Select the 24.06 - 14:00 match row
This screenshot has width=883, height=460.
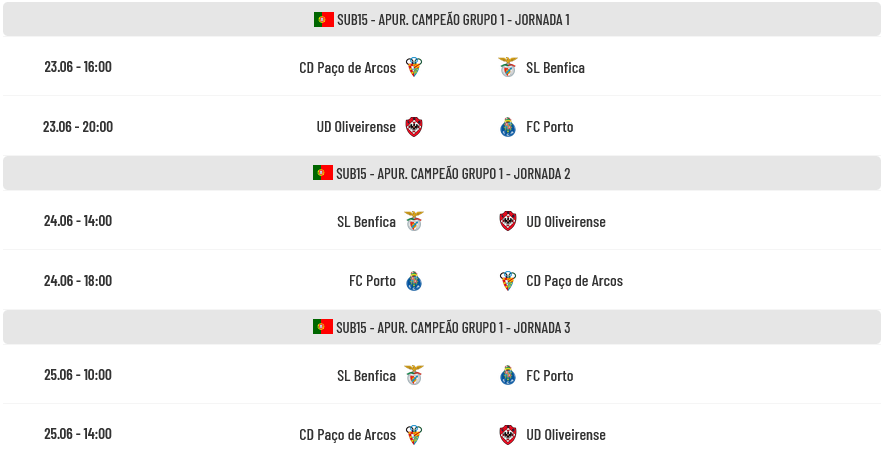[x=442, y=221]
